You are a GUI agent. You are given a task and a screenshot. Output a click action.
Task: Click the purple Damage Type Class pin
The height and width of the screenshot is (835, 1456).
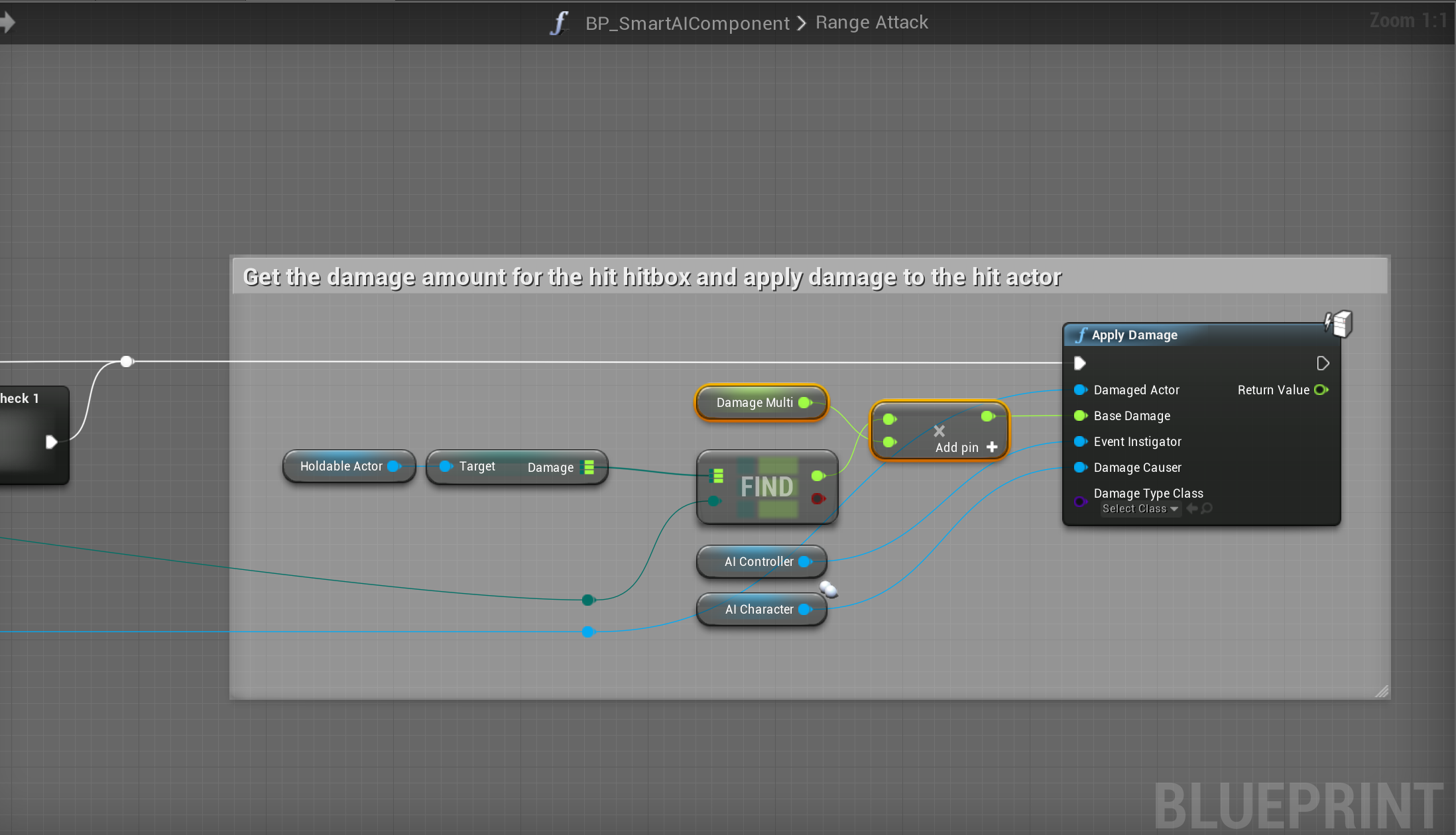click(x=1080, y=501)
